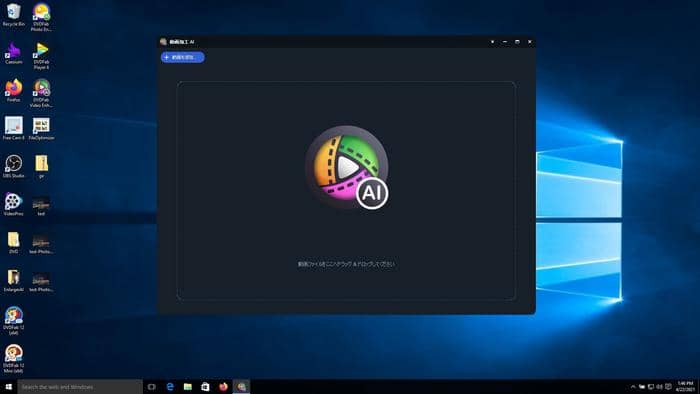This screenshot has width=700, height=394.
Task: Open the title bar dropdown menu triangle
Action: 492,42
